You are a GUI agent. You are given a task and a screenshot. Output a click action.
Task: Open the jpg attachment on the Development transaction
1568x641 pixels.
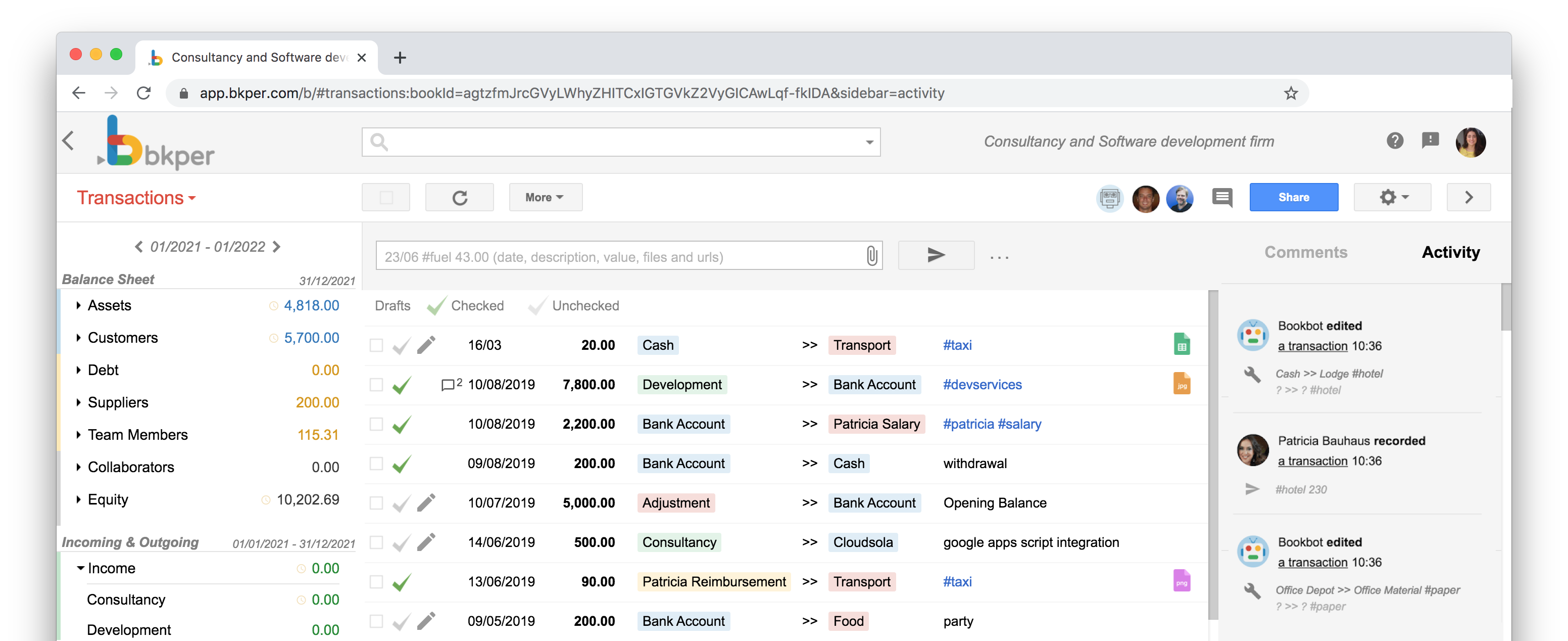(x=1182, y=383)
